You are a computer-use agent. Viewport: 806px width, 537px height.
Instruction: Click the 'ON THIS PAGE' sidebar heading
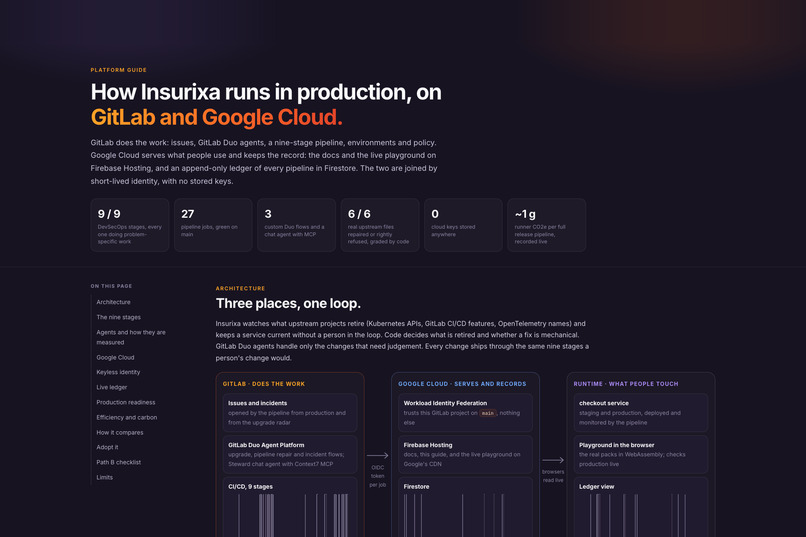(112, 286)
